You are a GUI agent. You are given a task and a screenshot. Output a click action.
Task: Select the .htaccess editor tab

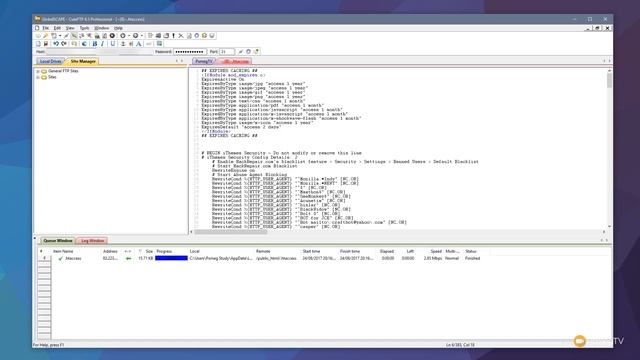click(235, 61)
